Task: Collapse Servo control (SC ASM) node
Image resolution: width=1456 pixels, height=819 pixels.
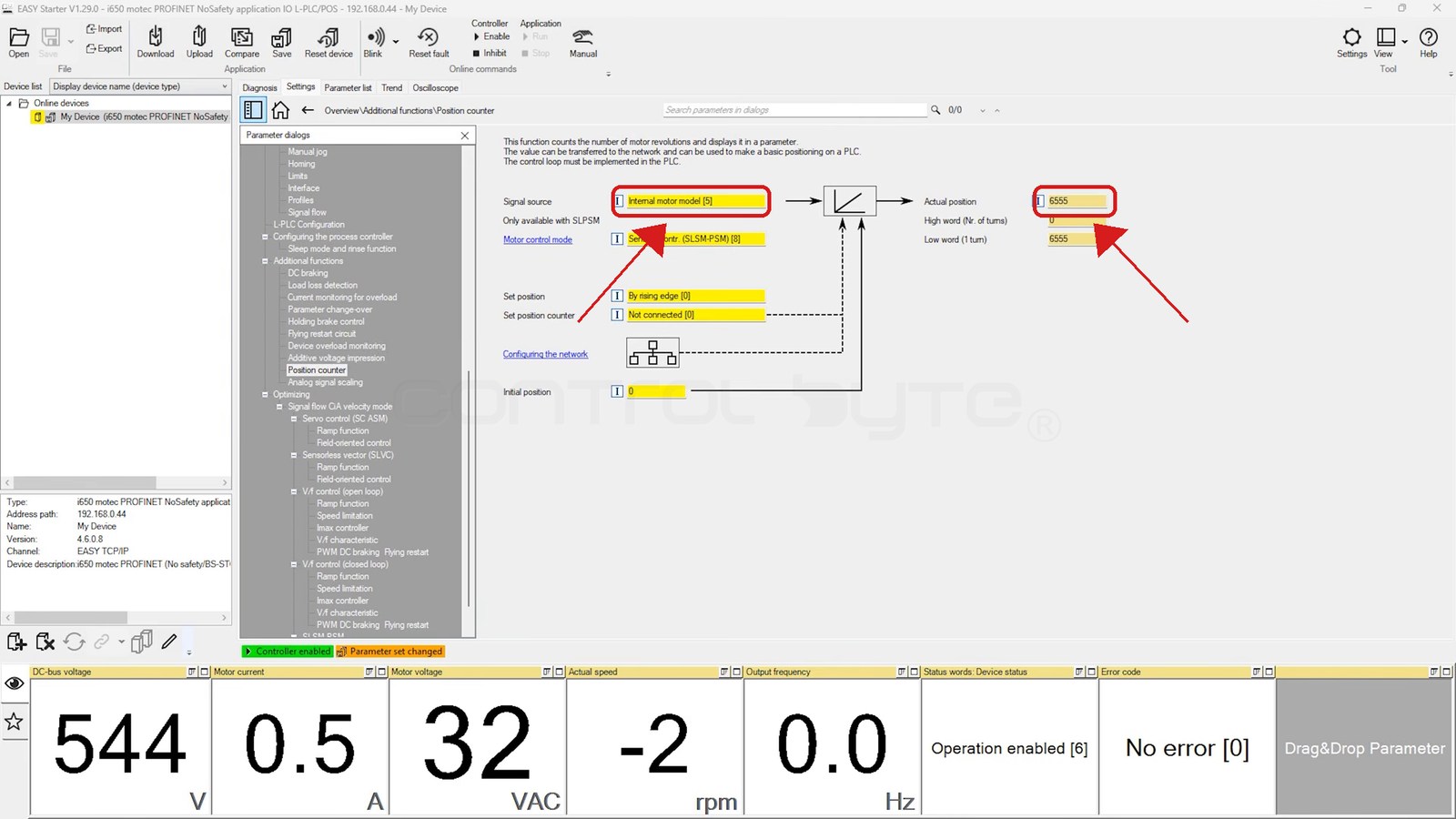Action: pyautogui.click(x=294, y=419)
